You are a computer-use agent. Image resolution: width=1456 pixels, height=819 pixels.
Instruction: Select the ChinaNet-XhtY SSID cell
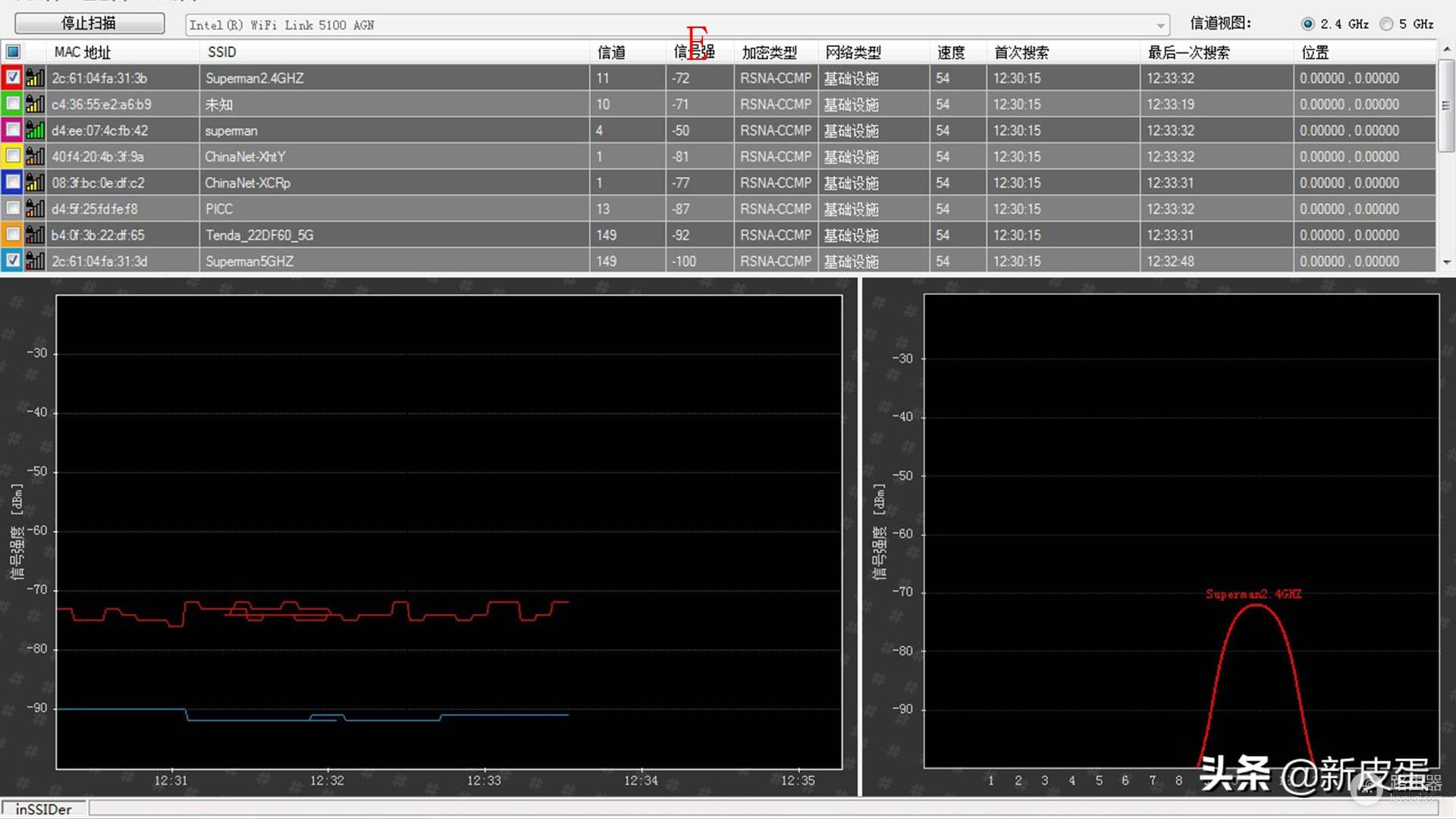[x=395, y=156]
